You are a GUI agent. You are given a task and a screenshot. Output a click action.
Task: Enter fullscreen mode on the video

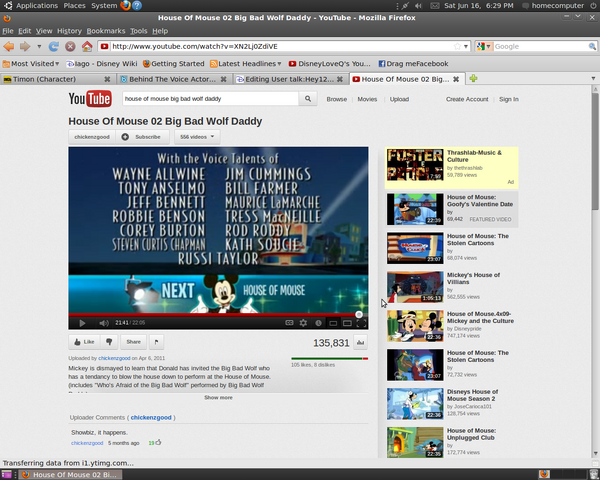(361, 323)
